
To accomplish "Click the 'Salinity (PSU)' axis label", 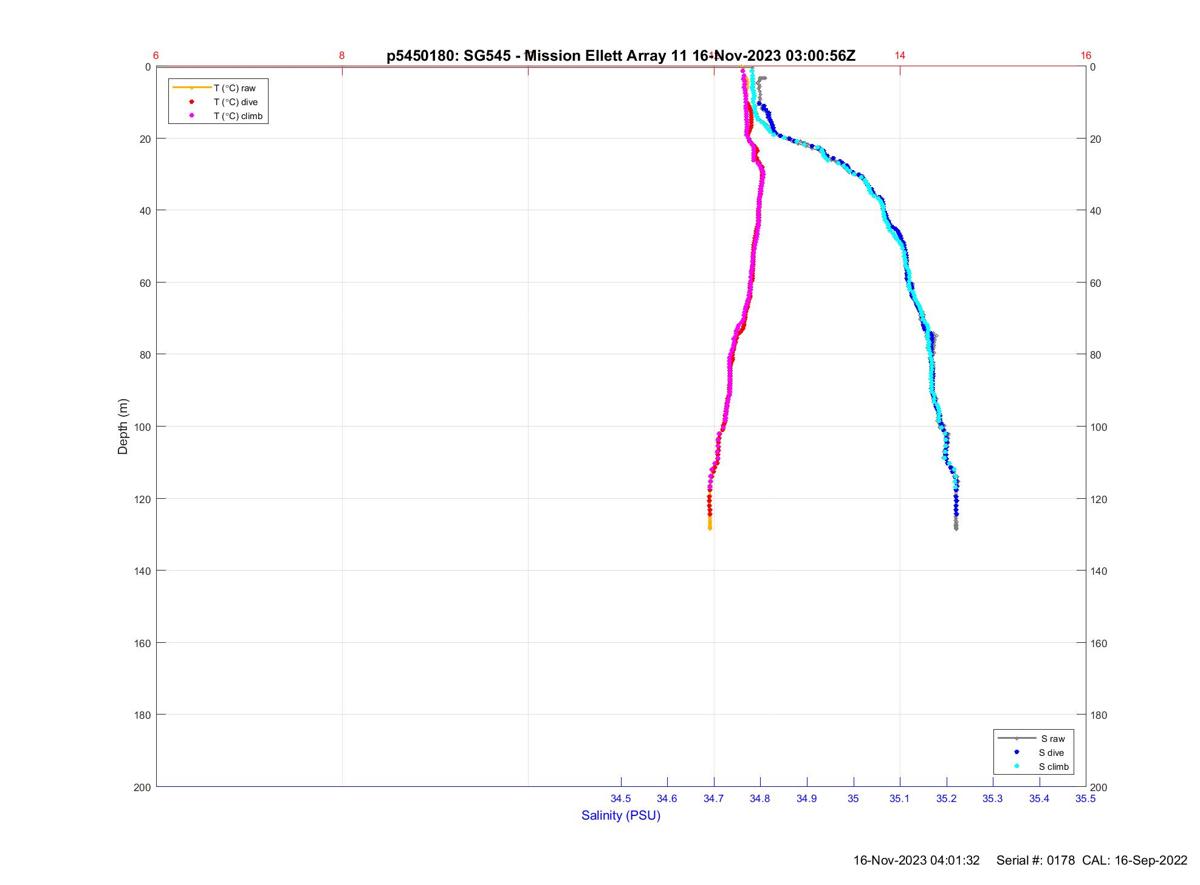I will [621, 816].
